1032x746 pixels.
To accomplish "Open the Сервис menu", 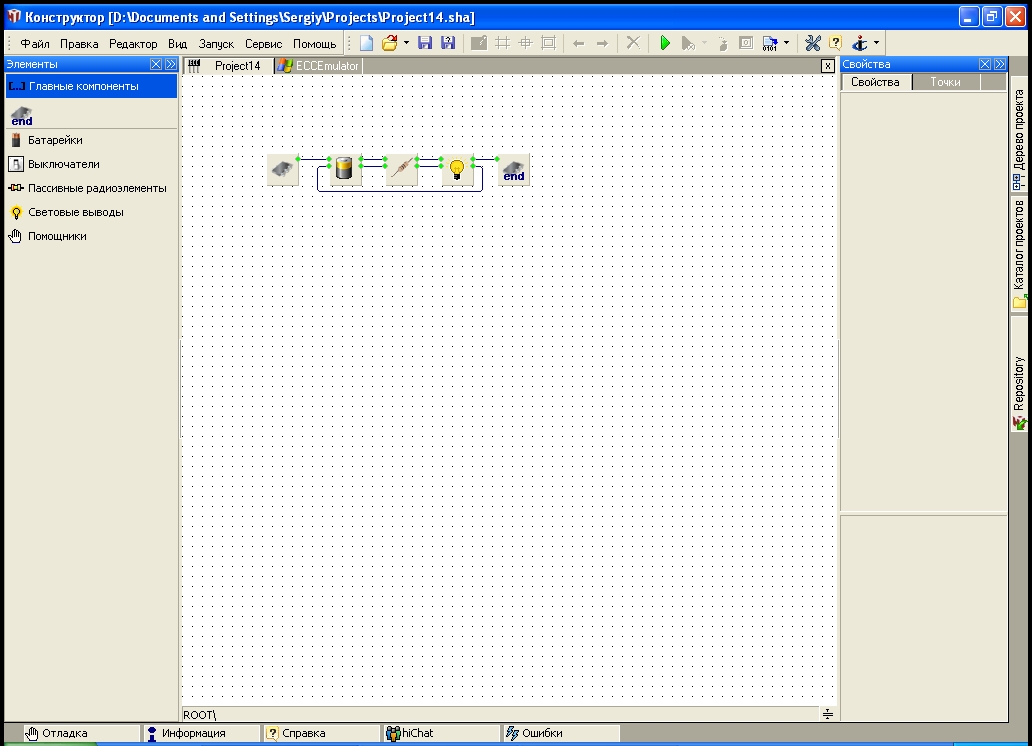I will (264, 44).
